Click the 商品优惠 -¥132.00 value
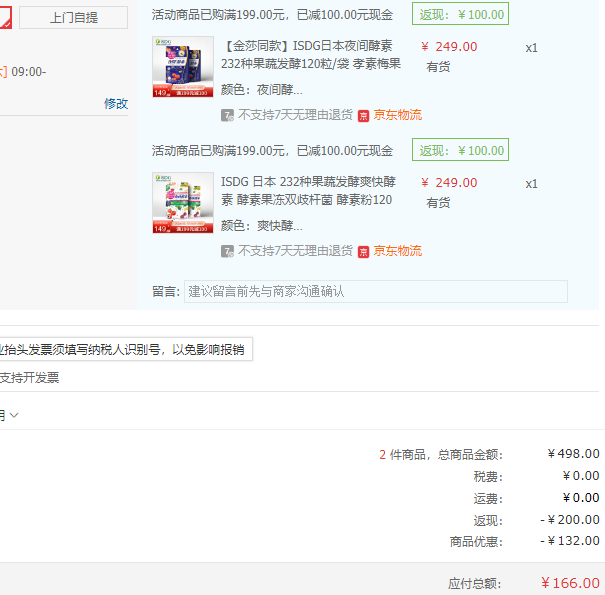605x595 pixels. [570, 541]
